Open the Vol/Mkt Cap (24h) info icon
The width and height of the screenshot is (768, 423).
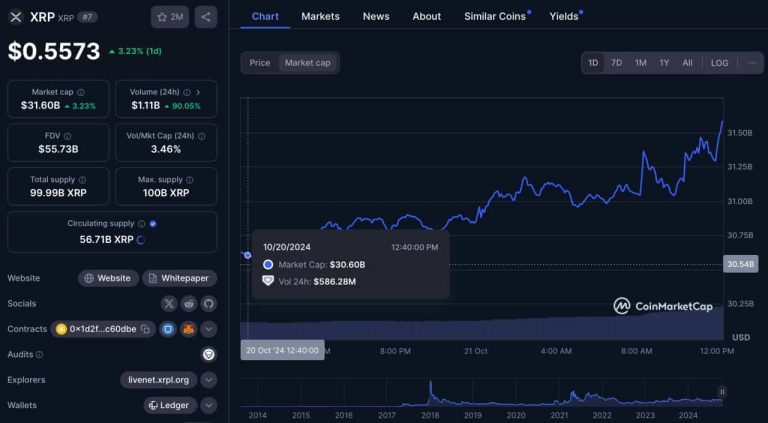[201, 136]
